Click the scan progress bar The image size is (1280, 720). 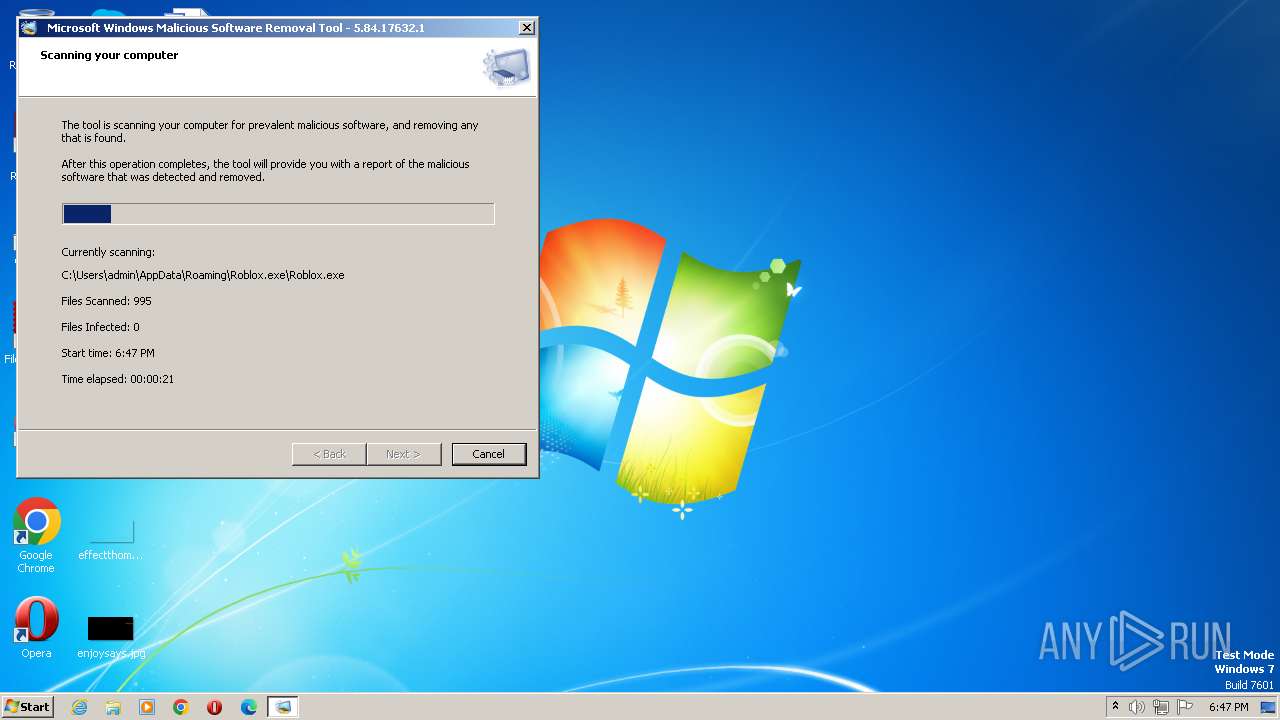(278, 214)
